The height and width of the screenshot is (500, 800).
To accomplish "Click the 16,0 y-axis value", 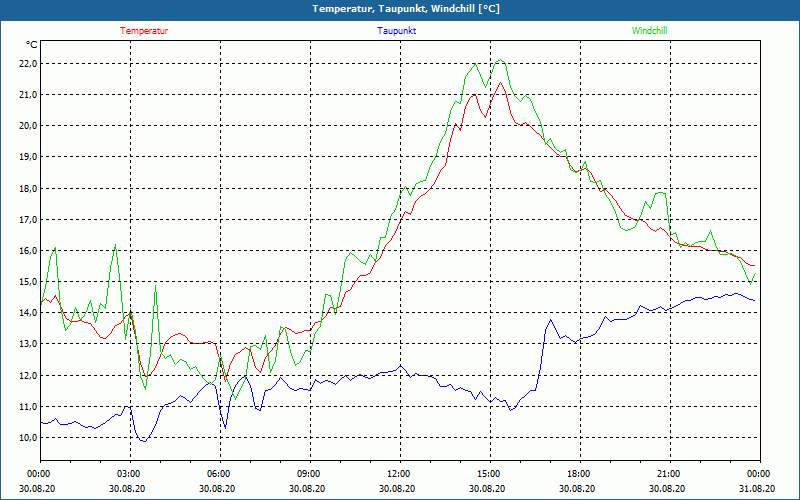I will pyautogui.click(x=28, y=251).
